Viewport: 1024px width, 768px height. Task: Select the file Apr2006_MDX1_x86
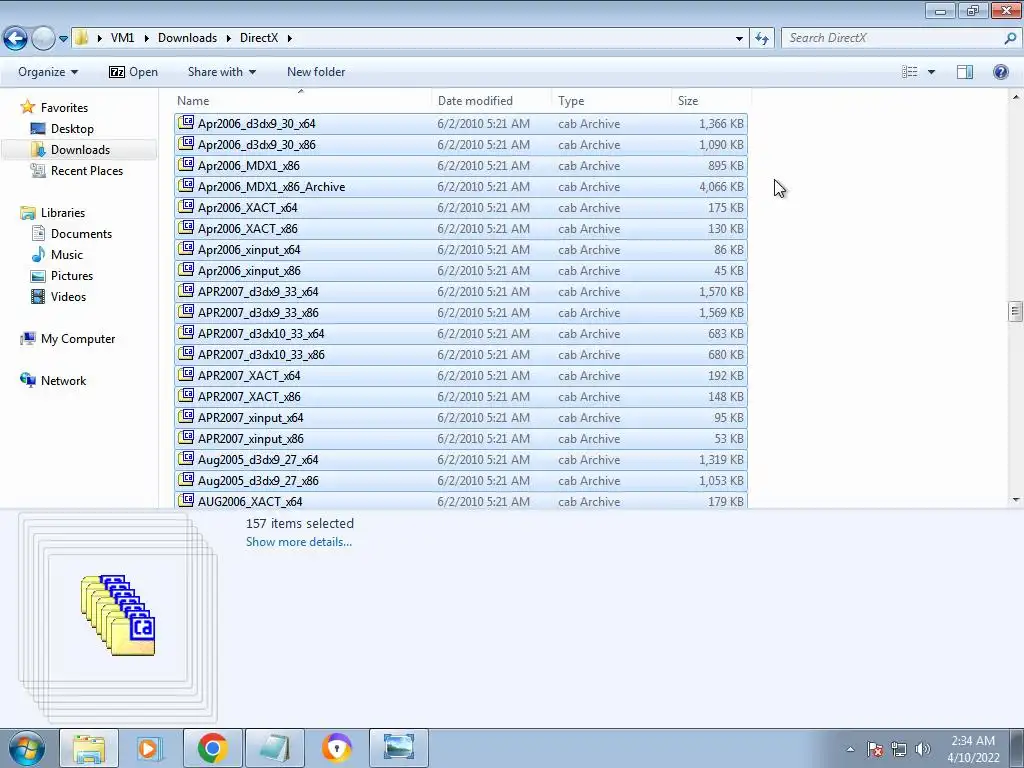click(461, 166)
